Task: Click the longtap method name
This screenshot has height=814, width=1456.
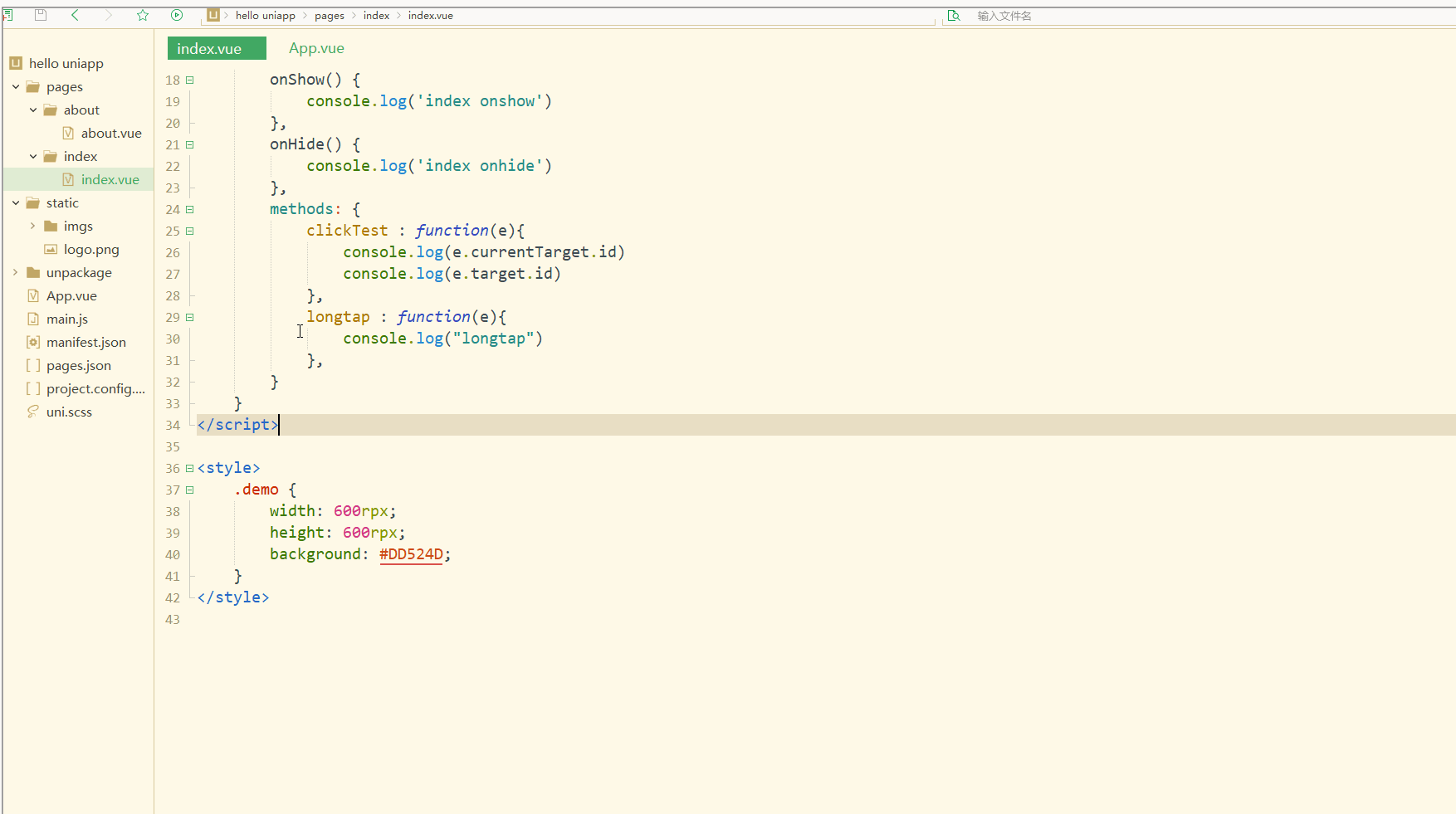Action: pos(338,317)
